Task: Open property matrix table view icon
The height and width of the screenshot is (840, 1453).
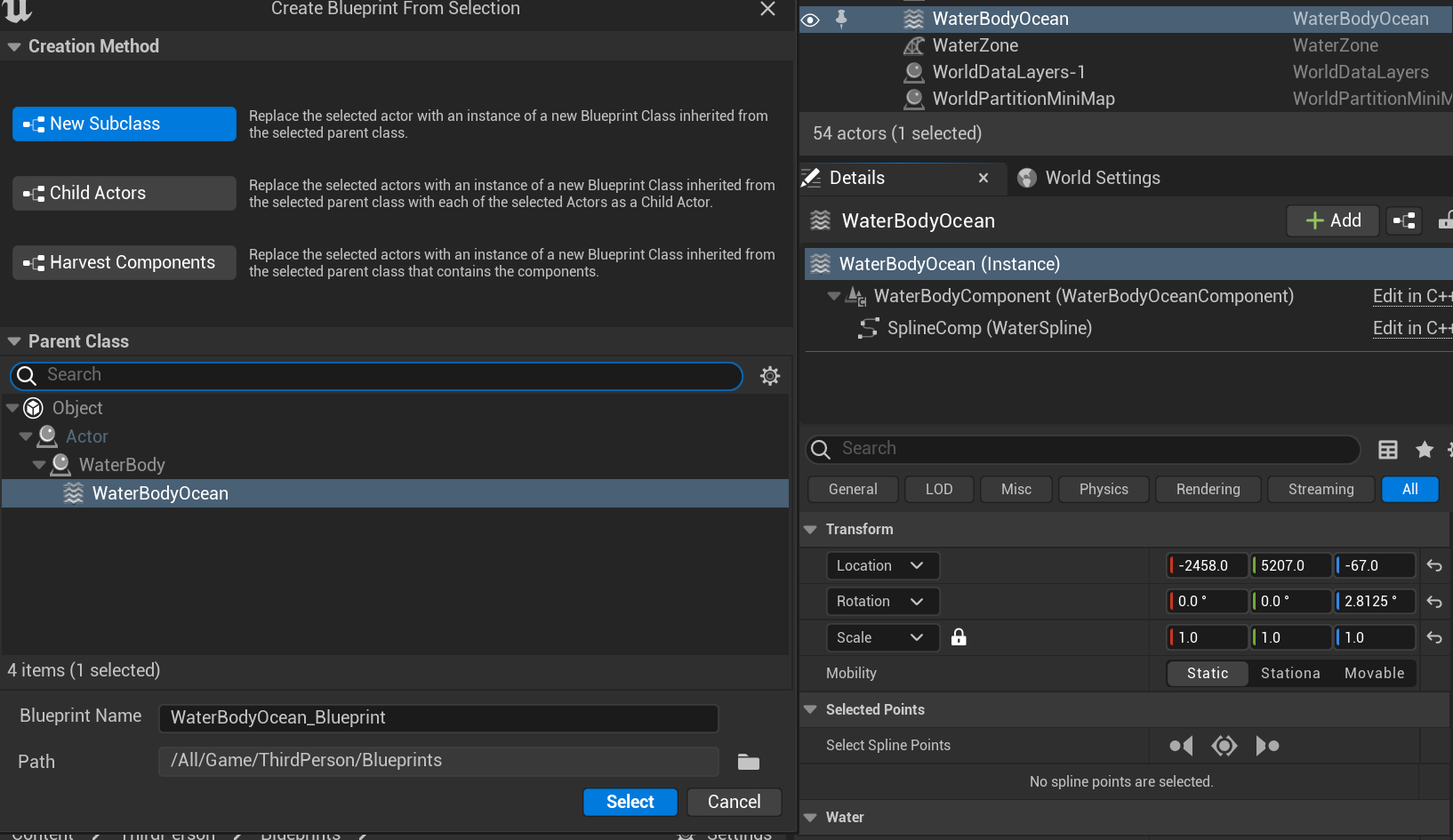Action: [x=1387, y=450]
